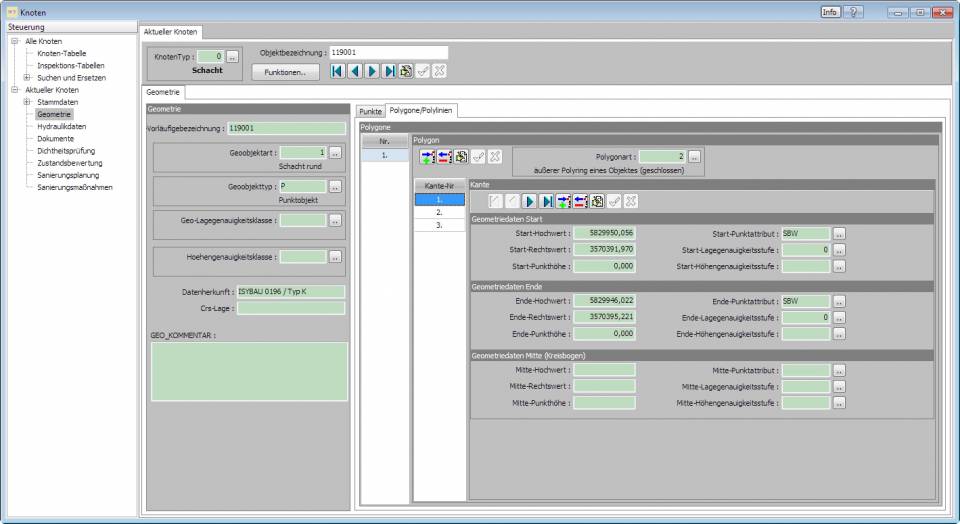The image size is (960, 524).
Task: Go to previous Knoten record
Action: [x=354, y=71]
